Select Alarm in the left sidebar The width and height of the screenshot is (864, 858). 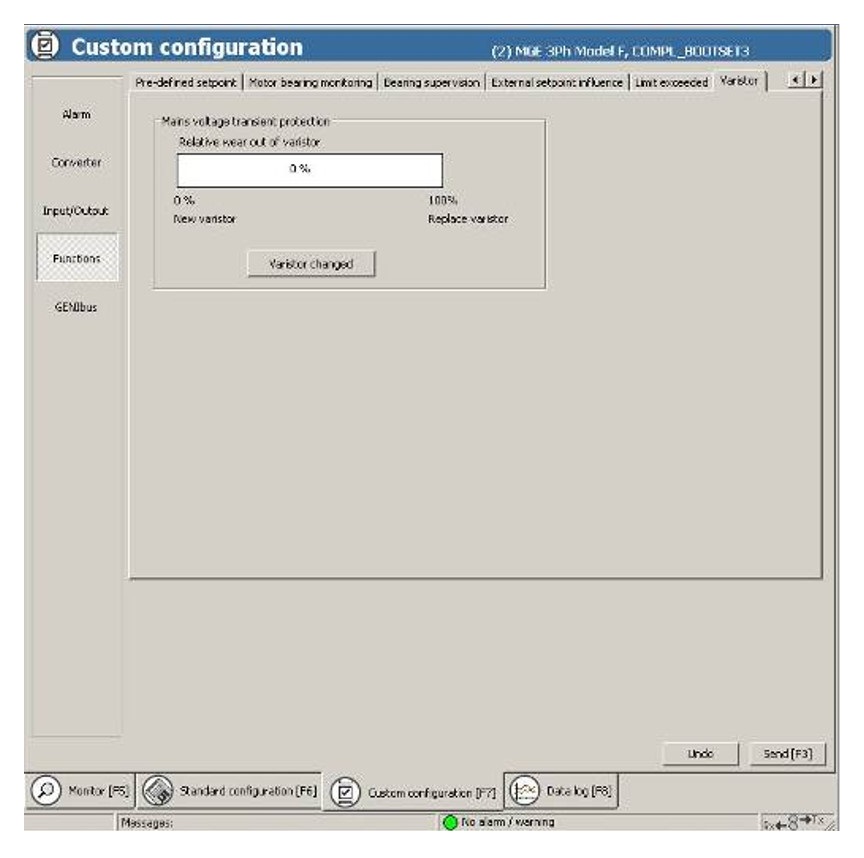pos(77,115)
